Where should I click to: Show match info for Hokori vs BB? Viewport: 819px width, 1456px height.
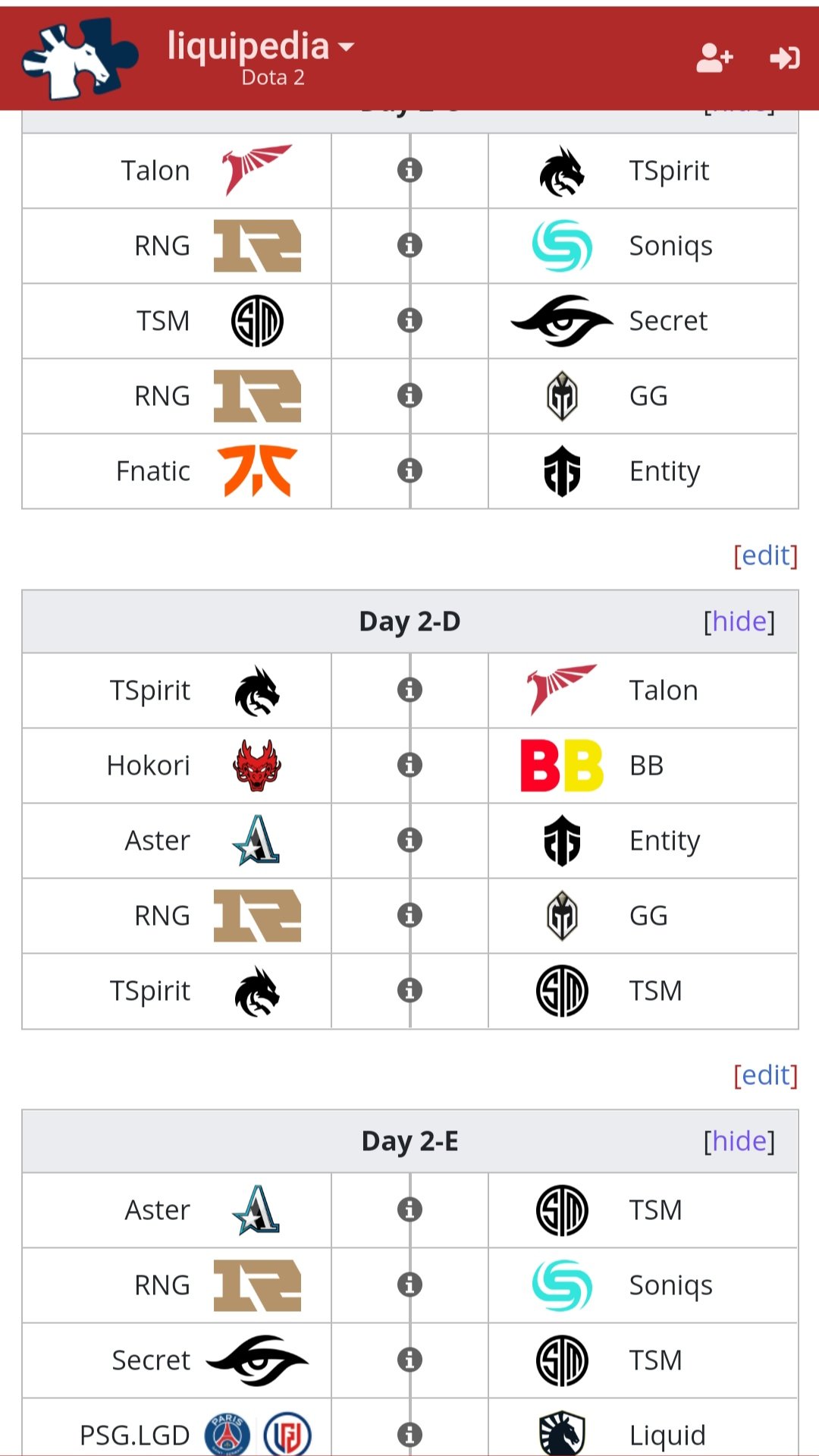(409, 765)
